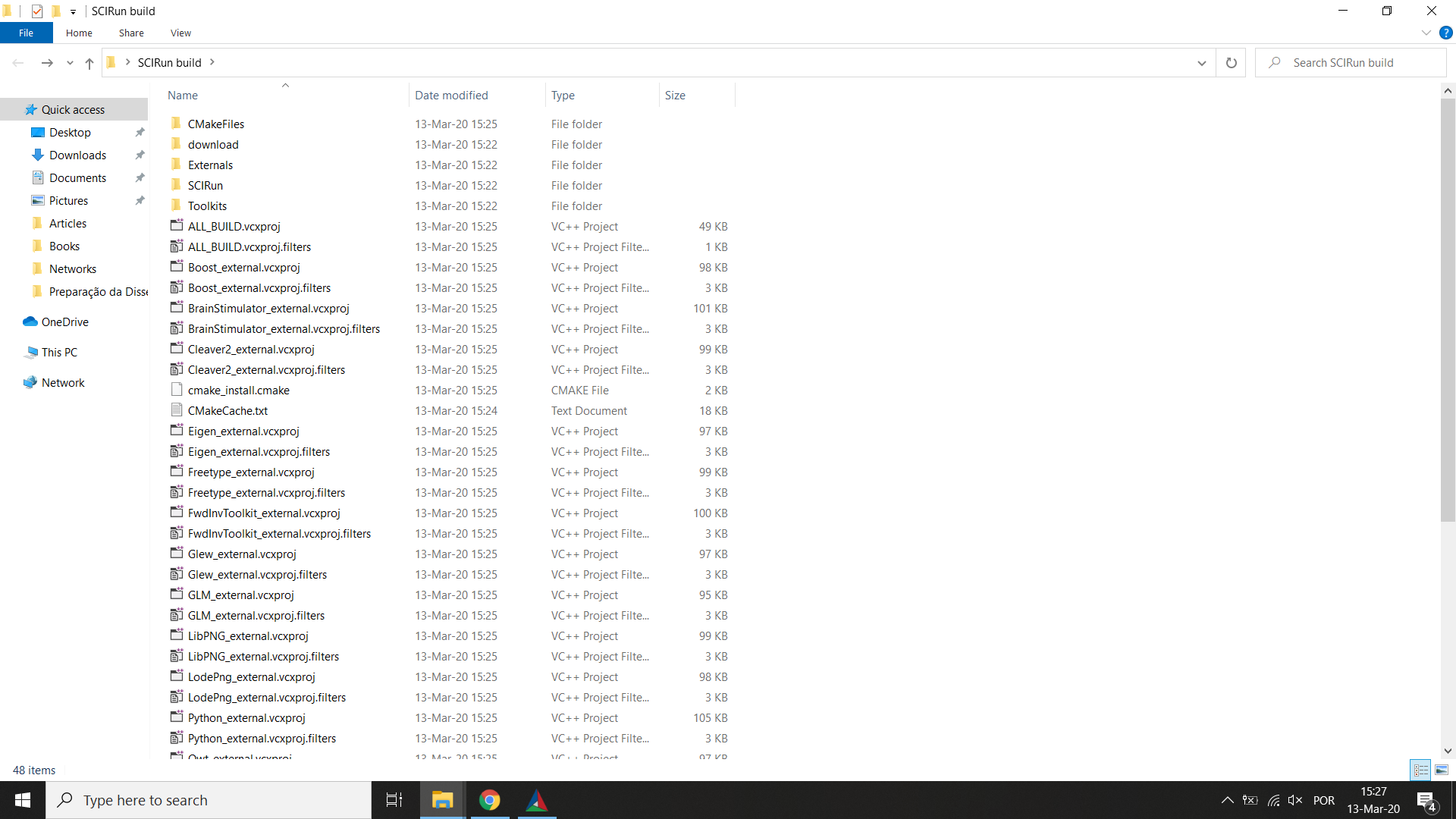Select the ALL_BUILD.vcxproj project file
This screenshot has width=1456, height=819.
coord(234,227)
